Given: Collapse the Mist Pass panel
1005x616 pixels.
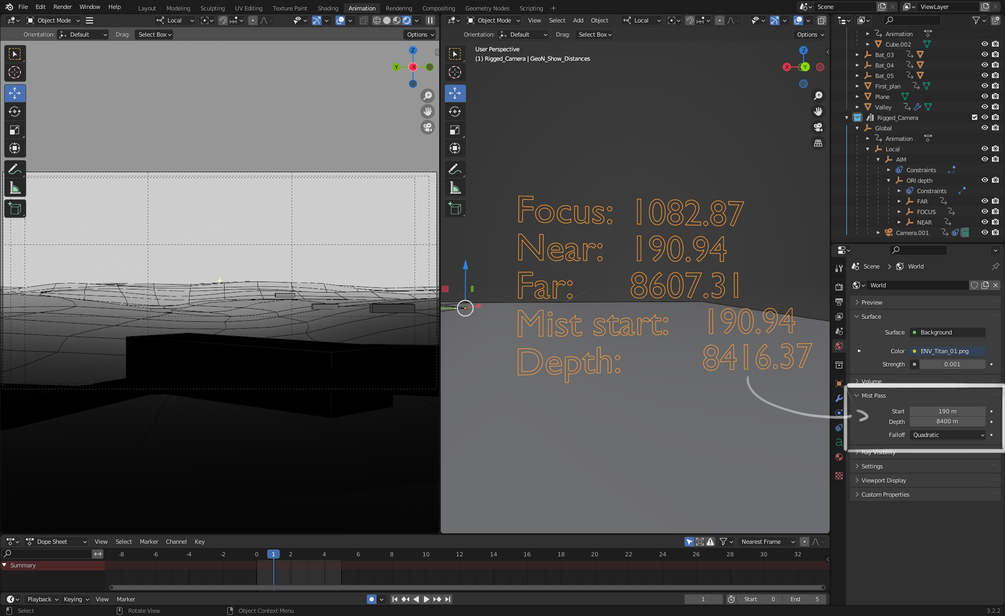Looking at the screenshot, I should (925, 395).
